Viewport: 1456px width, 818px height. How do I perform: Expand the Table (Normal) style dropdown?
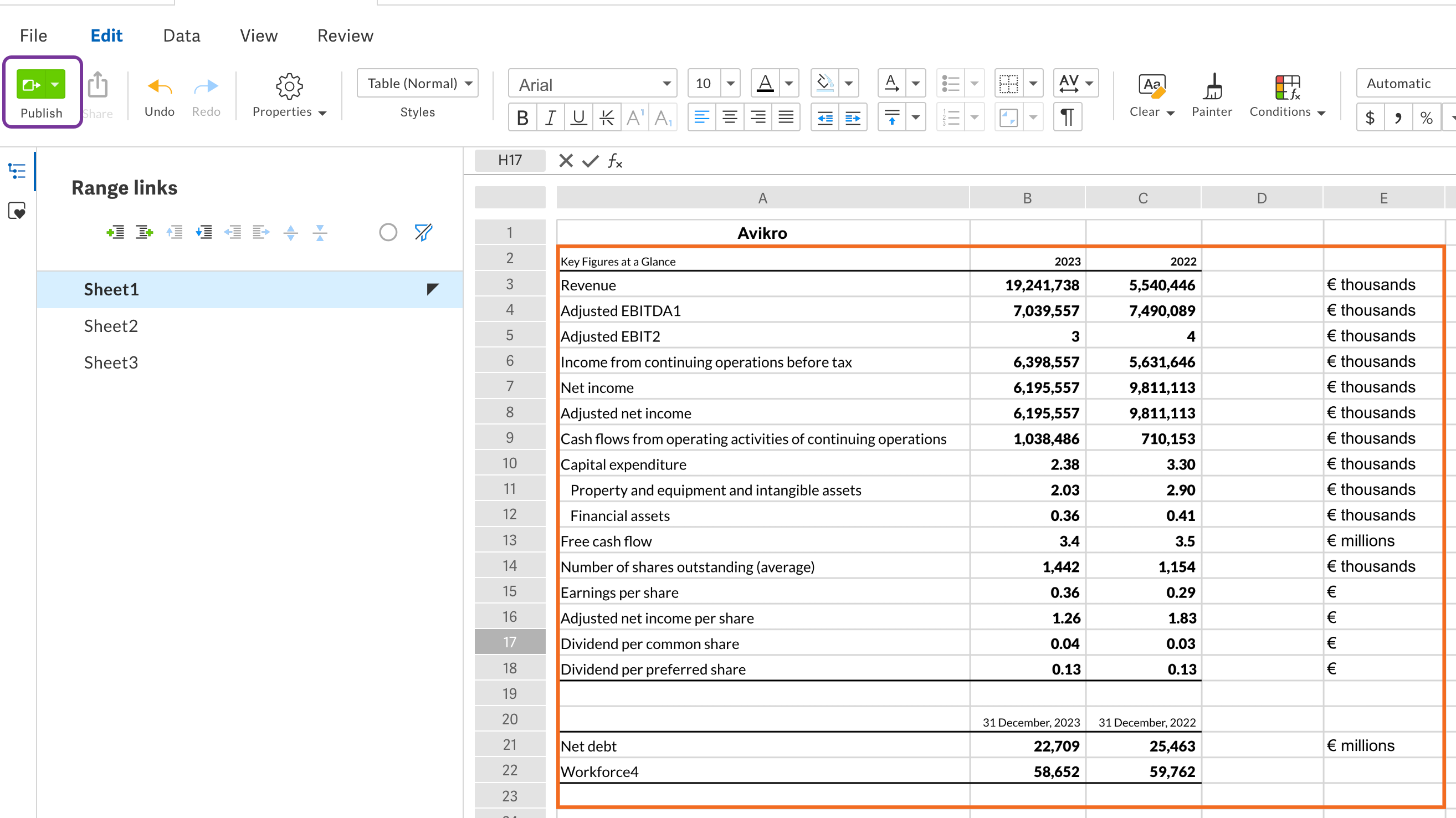tap(418, 84)
